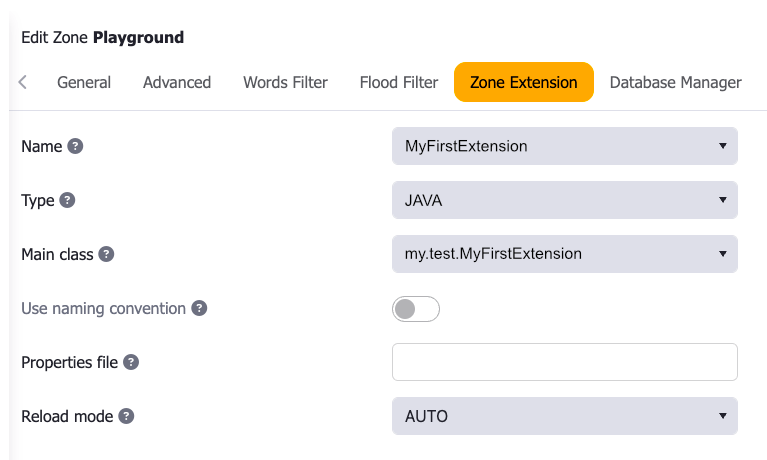767x460 pixels.
Task: Open Main class dropdown
Action: (x=564, y=254)
